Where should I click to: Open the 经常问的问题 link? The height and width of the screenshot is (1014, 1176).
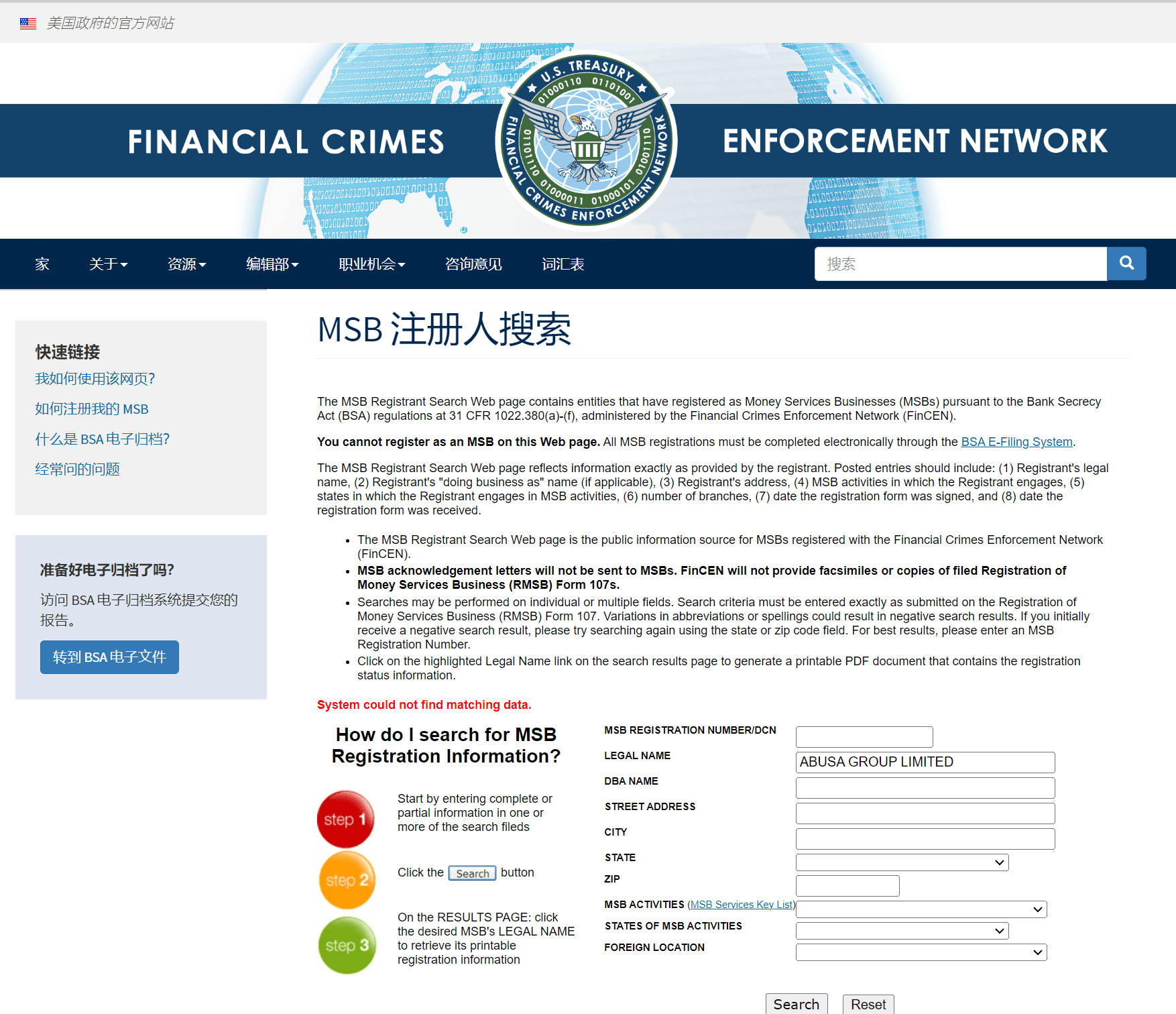click(78, 469)
